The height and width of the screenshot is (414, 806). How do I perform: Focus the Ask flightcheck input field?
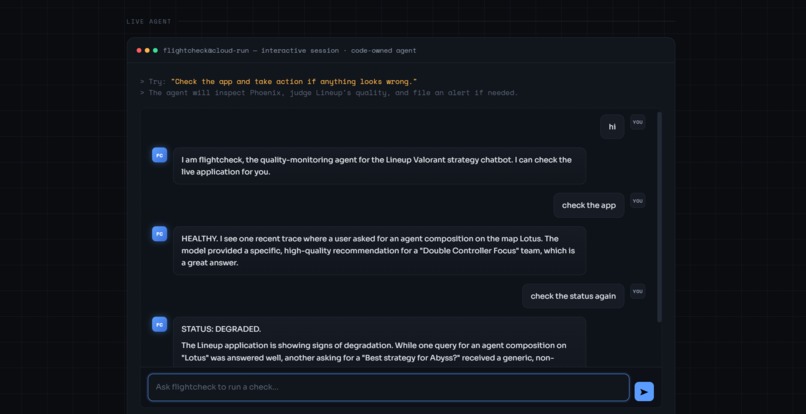(x=388, y=387)
